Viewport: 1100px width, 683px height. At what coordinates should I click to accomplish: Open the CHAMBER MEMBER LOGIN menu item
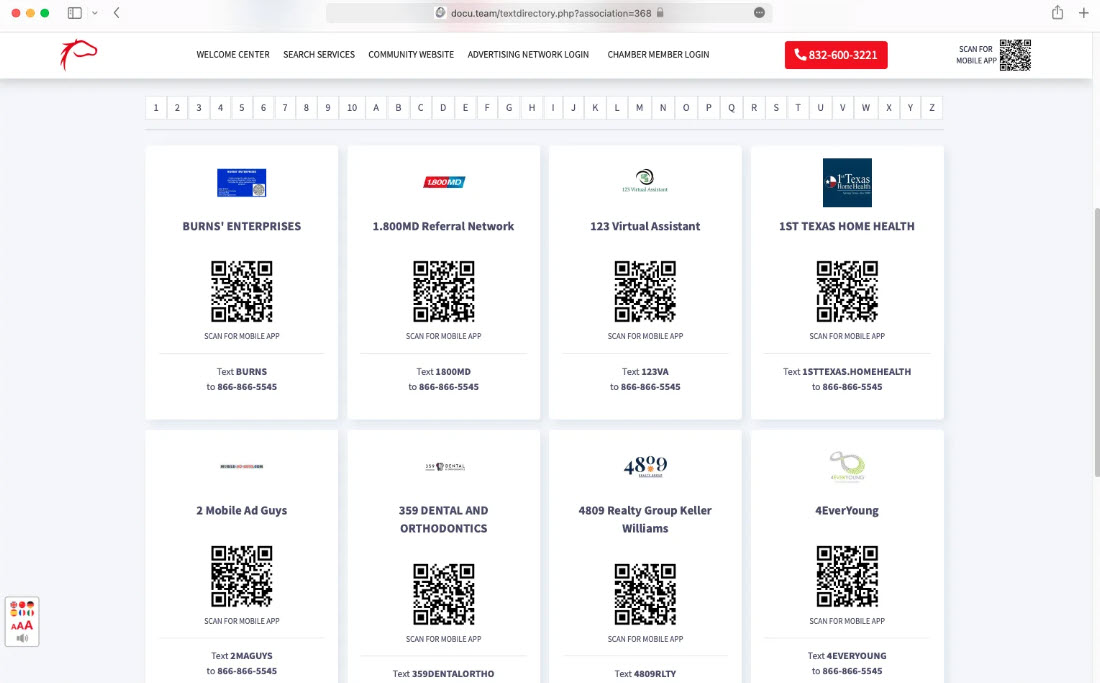[658, 55]
